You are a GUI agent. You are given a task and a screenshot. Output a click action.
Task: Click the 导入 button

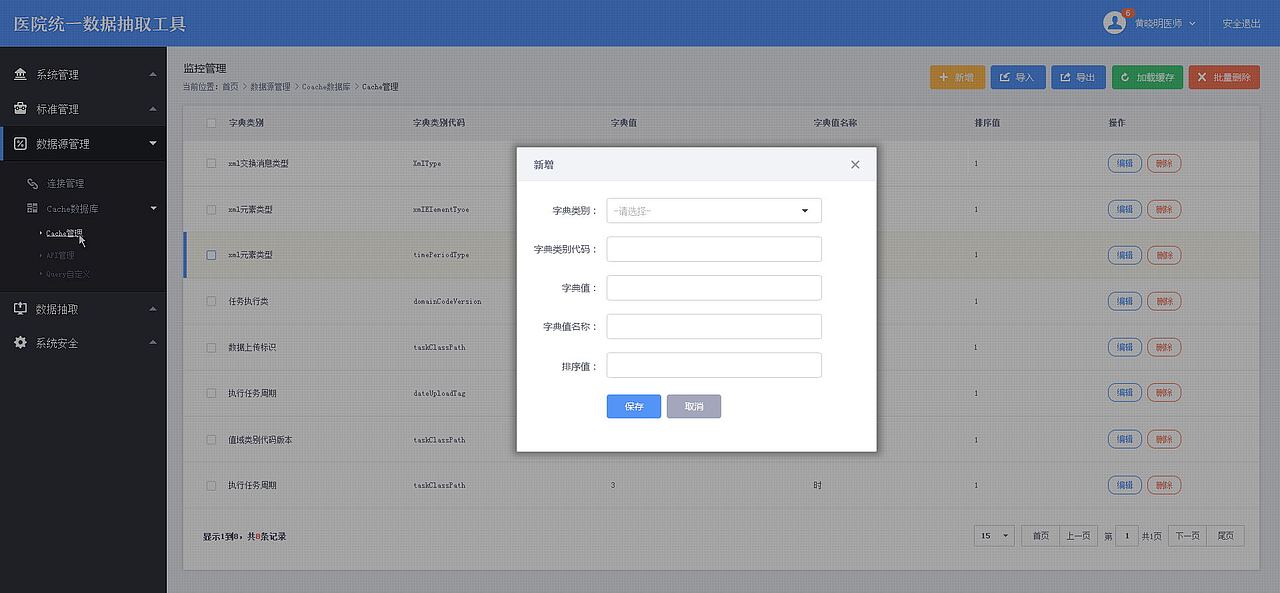(x=1018, y=77)
